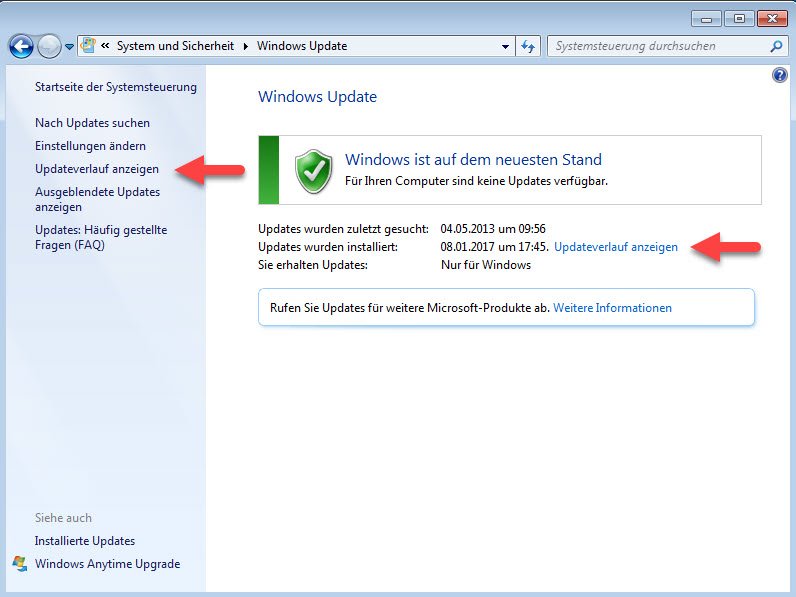Close the Windows Update window

point(772,19)
